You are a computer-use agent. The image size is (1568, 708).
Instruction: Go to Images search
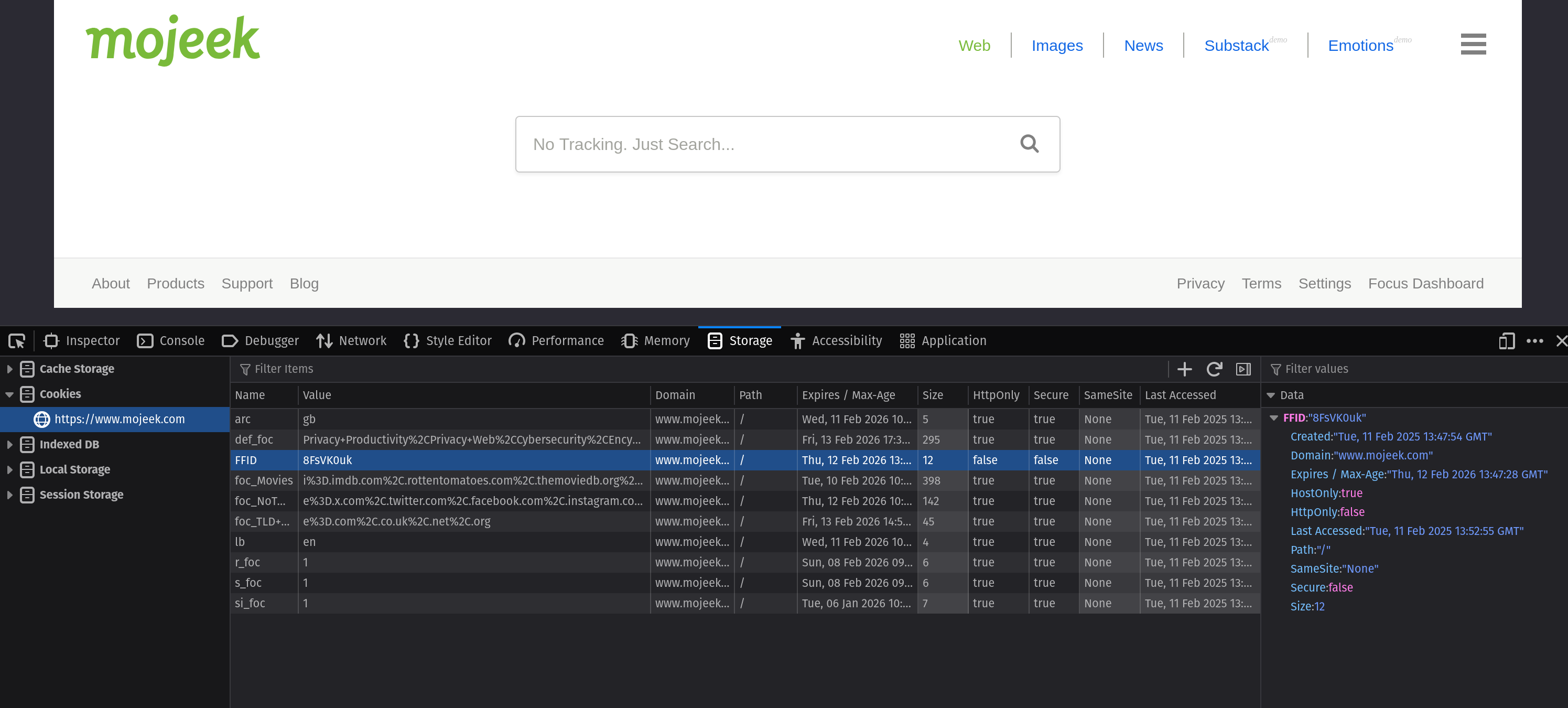pos(1057,46)
